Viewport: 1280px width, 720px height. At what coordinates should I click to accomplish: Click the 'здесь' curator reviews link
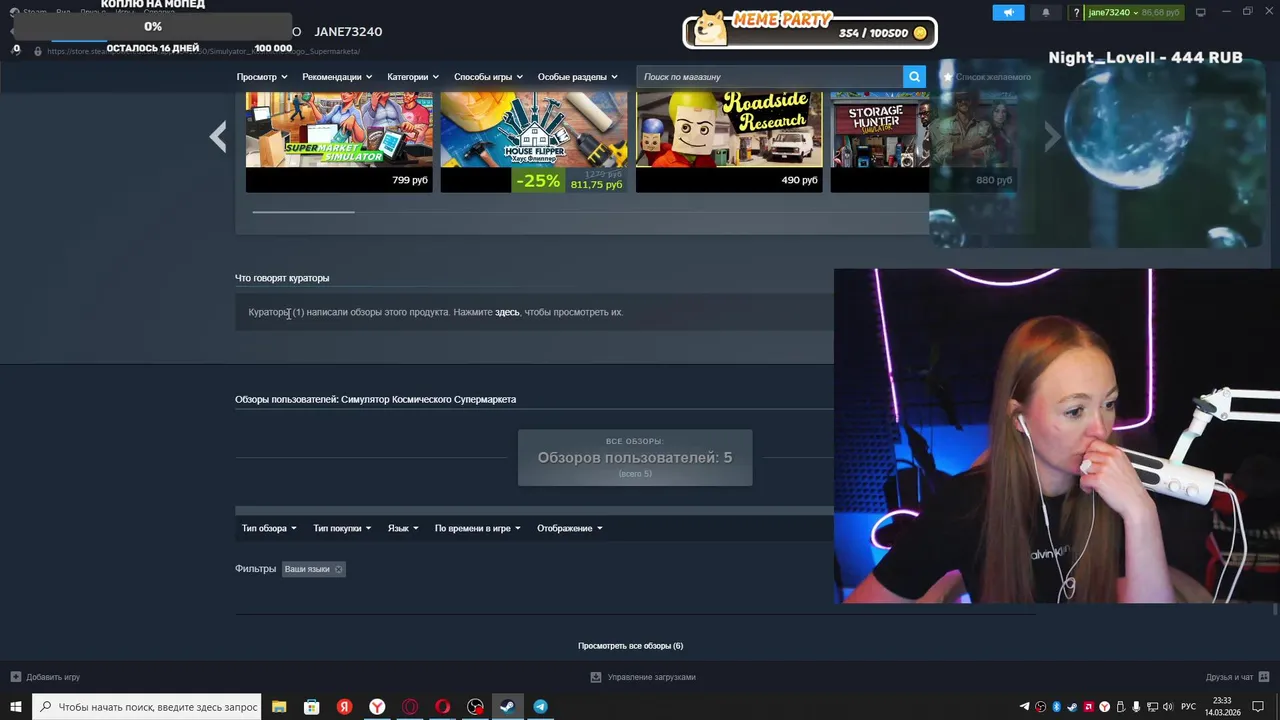coord(507,312)
